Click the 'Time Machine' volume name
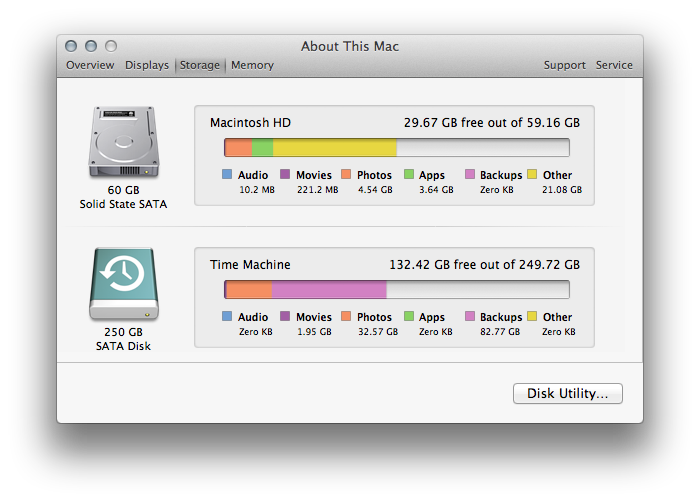This screenshot has height=502, width=700. click(250, 265)
